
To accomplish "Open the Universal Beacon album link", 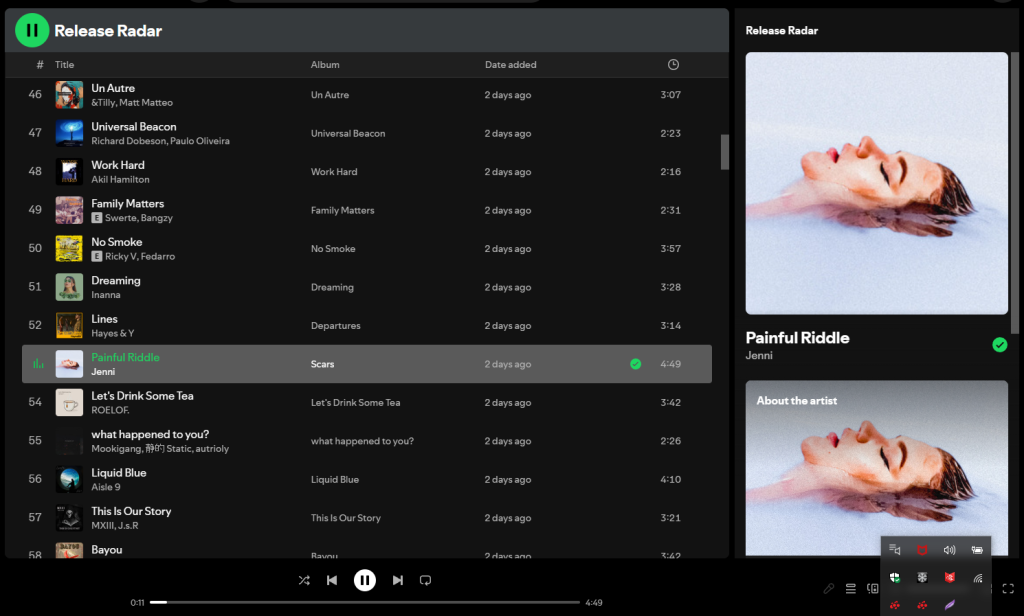I will click(x=348, y=133).
